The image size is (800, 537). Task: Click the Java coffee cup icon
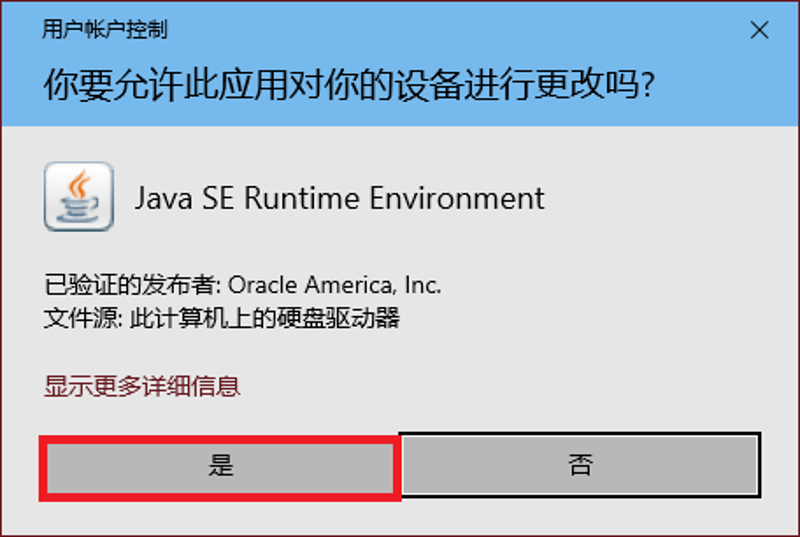click(79, 197)
